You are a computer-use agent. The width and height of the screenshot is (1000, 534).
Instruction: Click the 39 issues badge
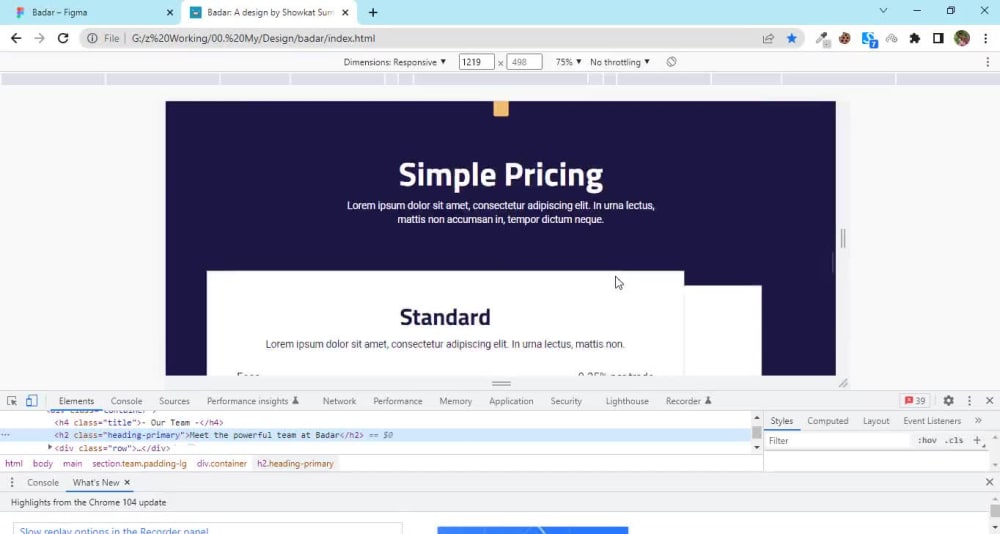[915, 401]
